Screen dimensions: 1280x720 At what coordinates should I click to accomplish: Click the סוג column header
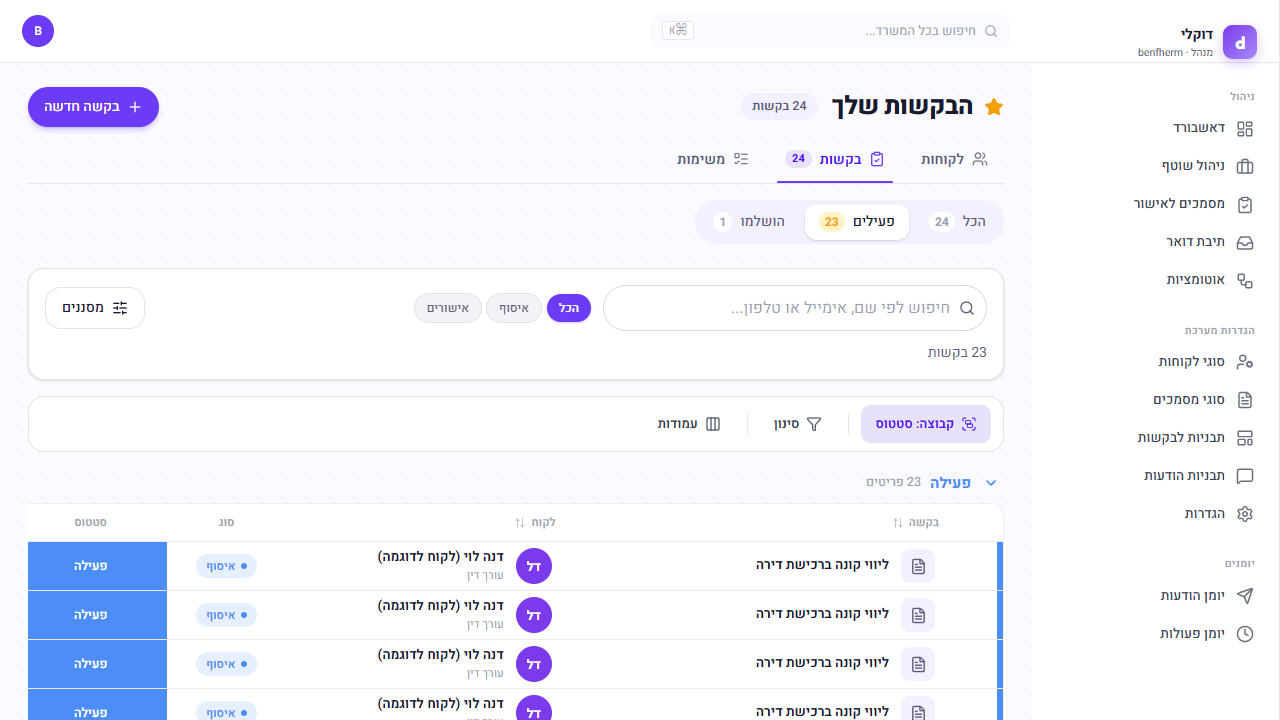click(227, 522)
